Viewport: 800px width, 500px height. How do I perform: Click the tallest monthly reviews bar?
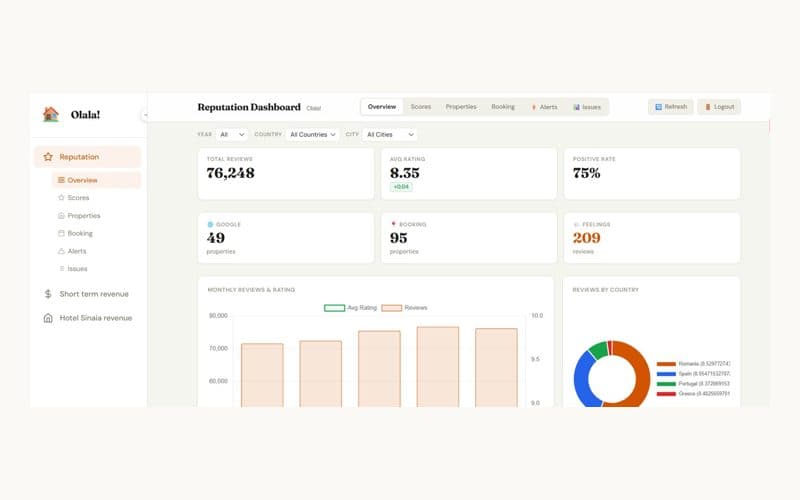(438, 366)
